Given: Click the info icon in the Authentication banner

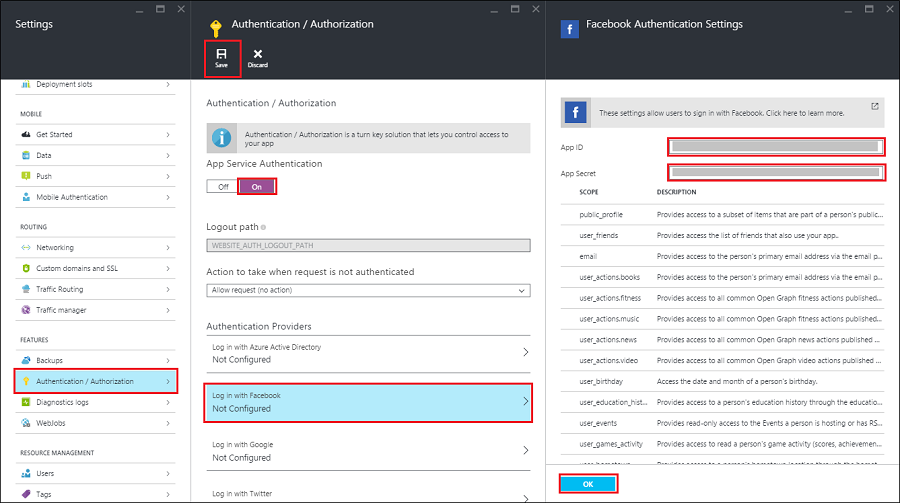Looking at the screenshot, I should click(222, 138).
